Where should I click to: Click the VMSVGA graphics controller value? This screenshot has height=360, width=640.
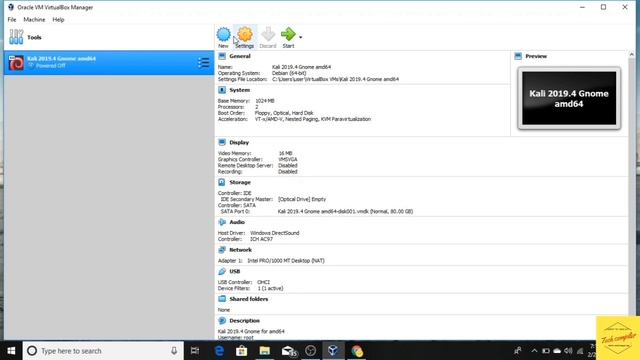pos(288,160)
